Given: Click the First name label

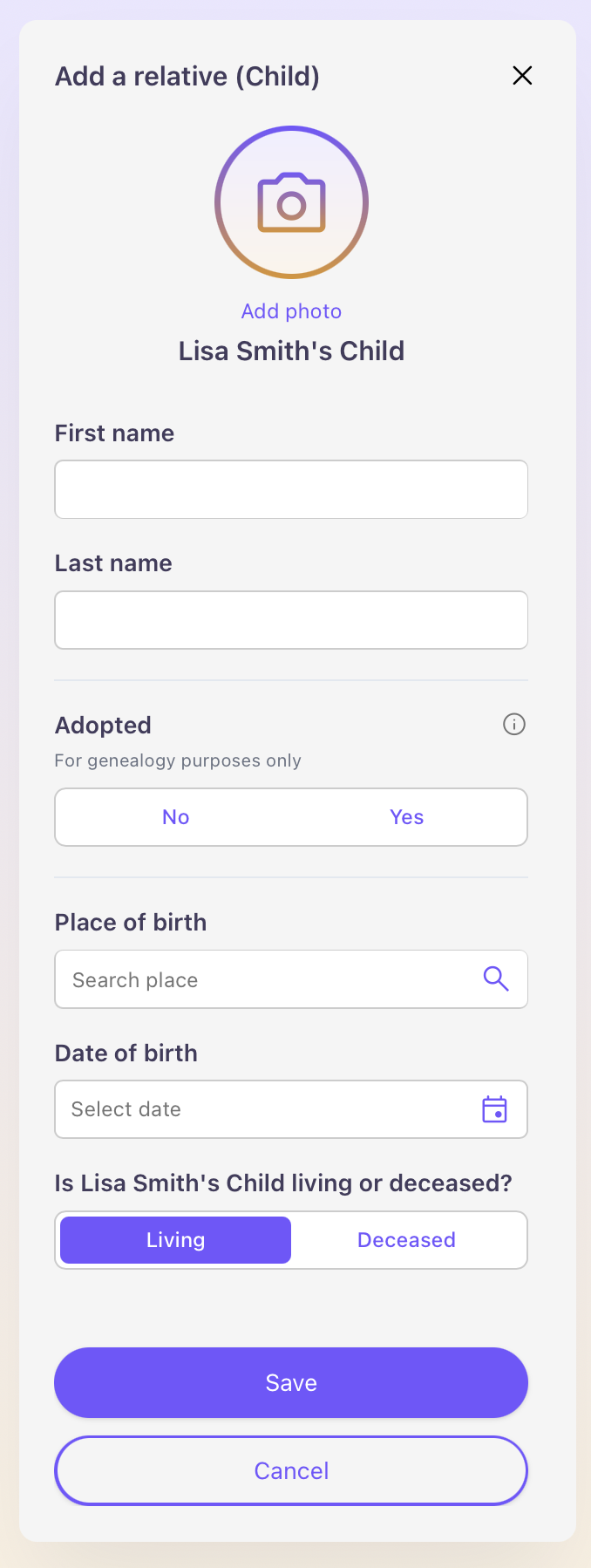Looking at the screenshot, I should click(x=114, y=433).
